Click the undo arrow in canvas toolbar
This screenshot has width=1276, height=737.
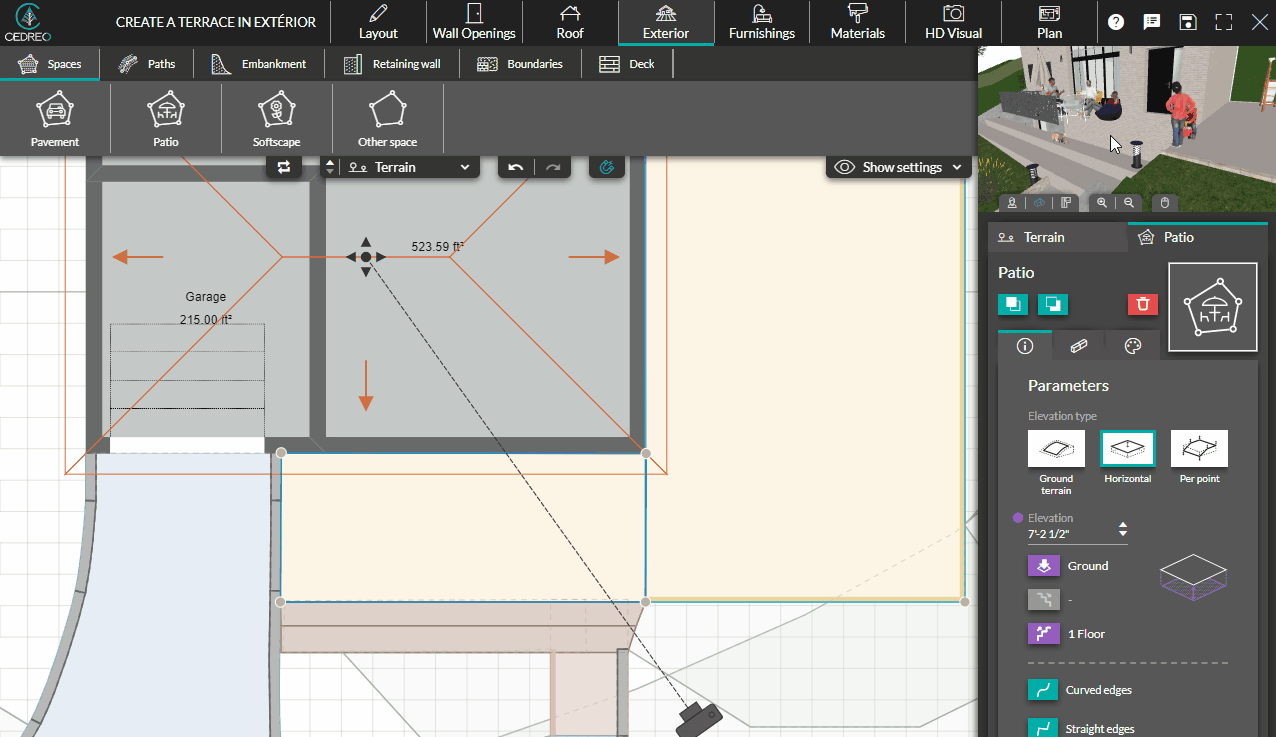516,167
